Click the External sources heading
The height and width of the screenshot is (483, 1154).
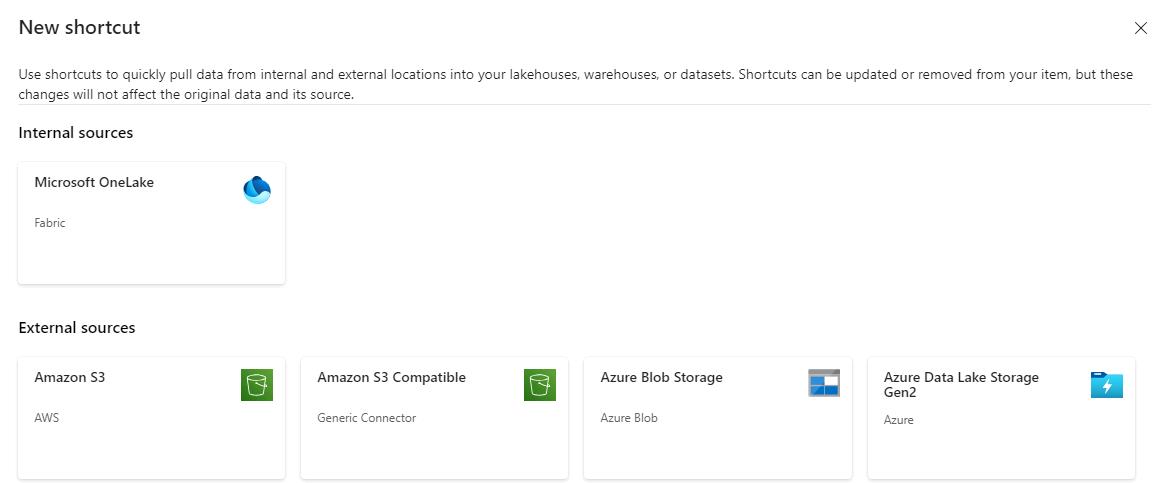pyautogui.click(x=77, y=328)
